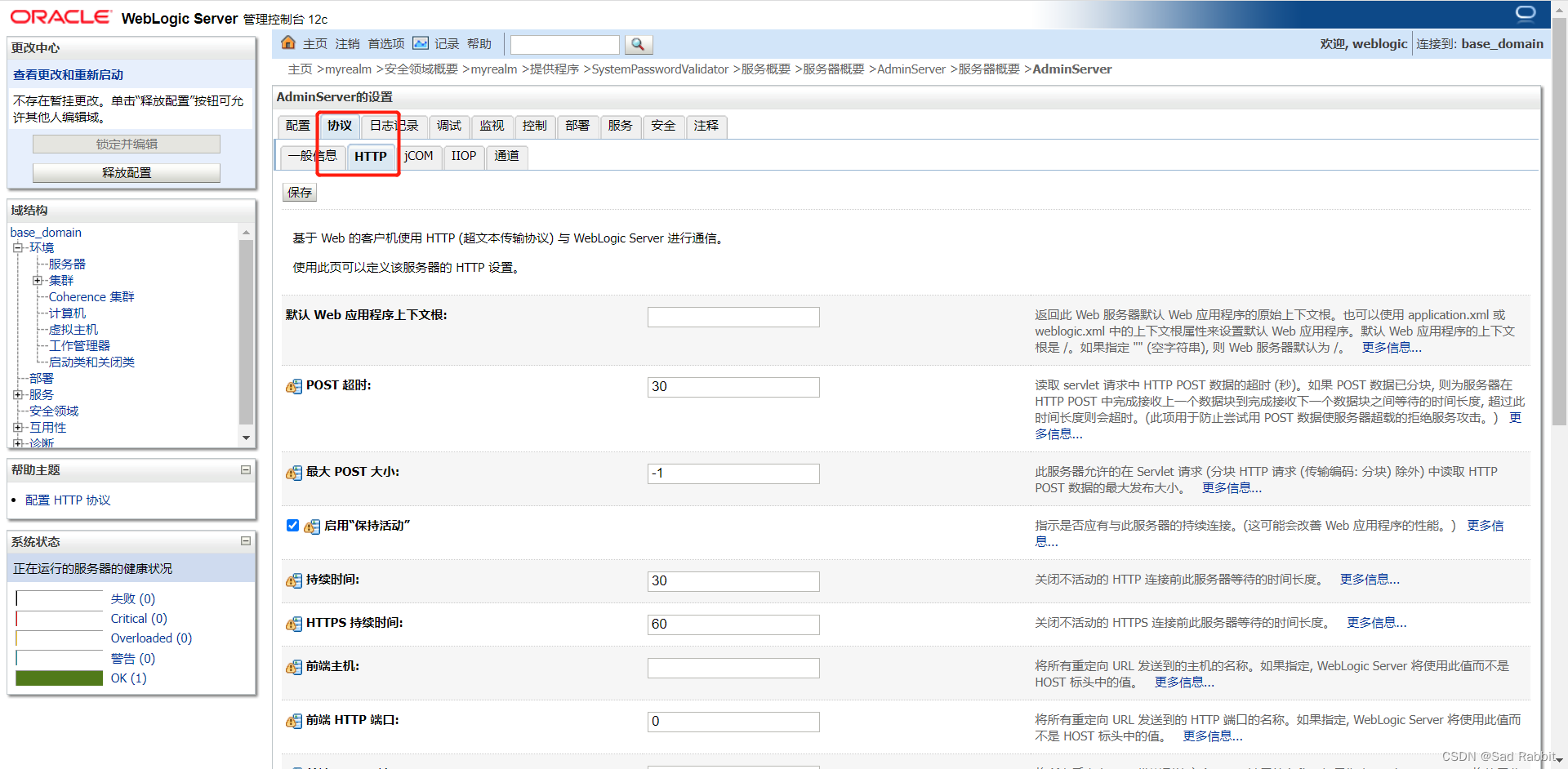Viewport: 1568px width, 769px height.
Task: Collapse the 帮助主题 panel
Action: [x=244, y=469]
